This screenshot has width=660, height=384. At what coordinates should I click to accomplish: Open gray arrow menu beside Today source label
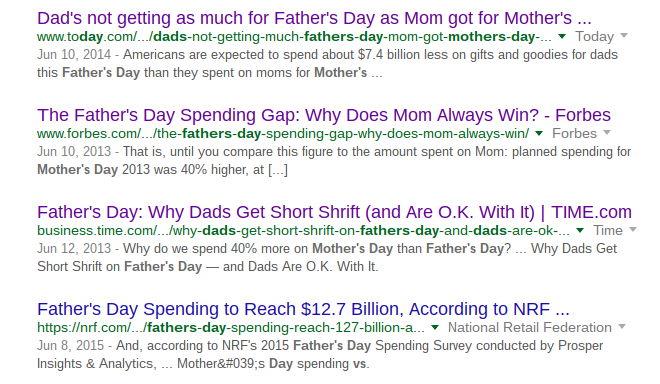pos(624,36)
